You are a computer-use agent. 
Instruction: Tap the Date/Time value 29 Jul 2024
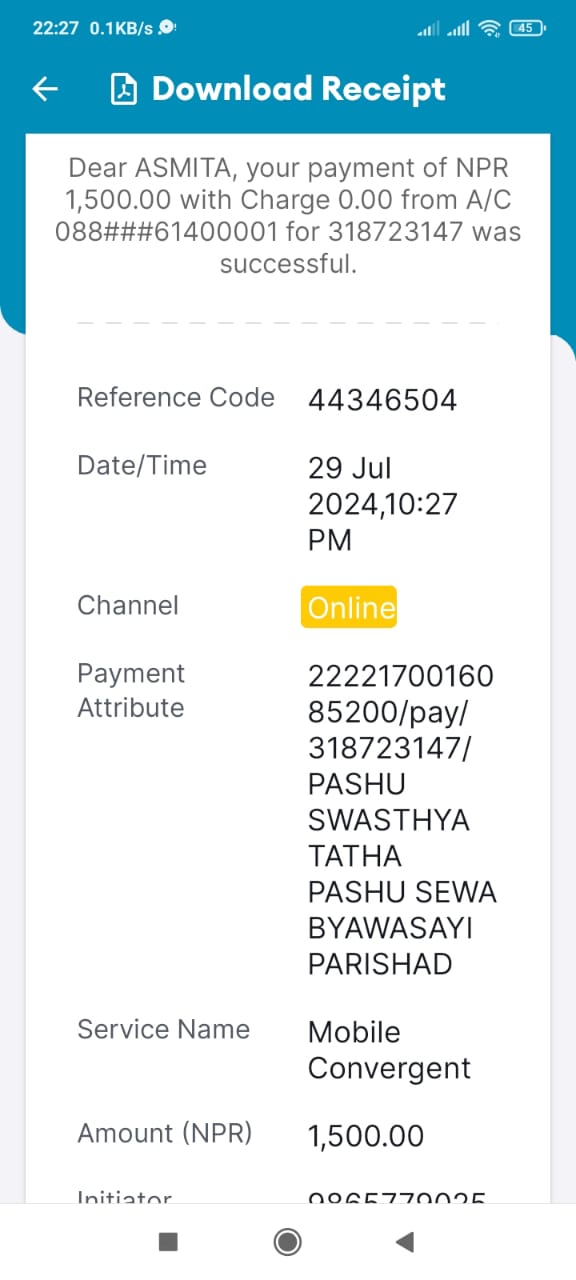pos(382,504)
